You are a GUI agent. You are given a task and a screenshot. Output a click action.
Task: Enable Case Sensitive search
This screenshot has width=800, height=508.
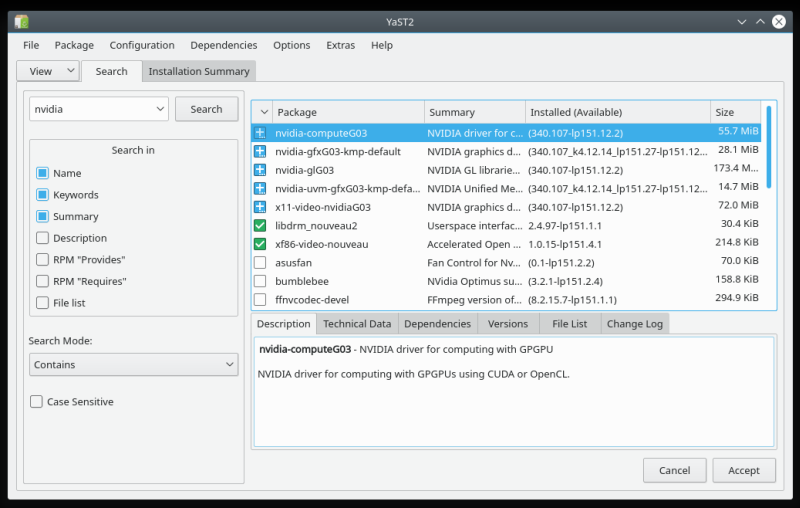[37, 402]
